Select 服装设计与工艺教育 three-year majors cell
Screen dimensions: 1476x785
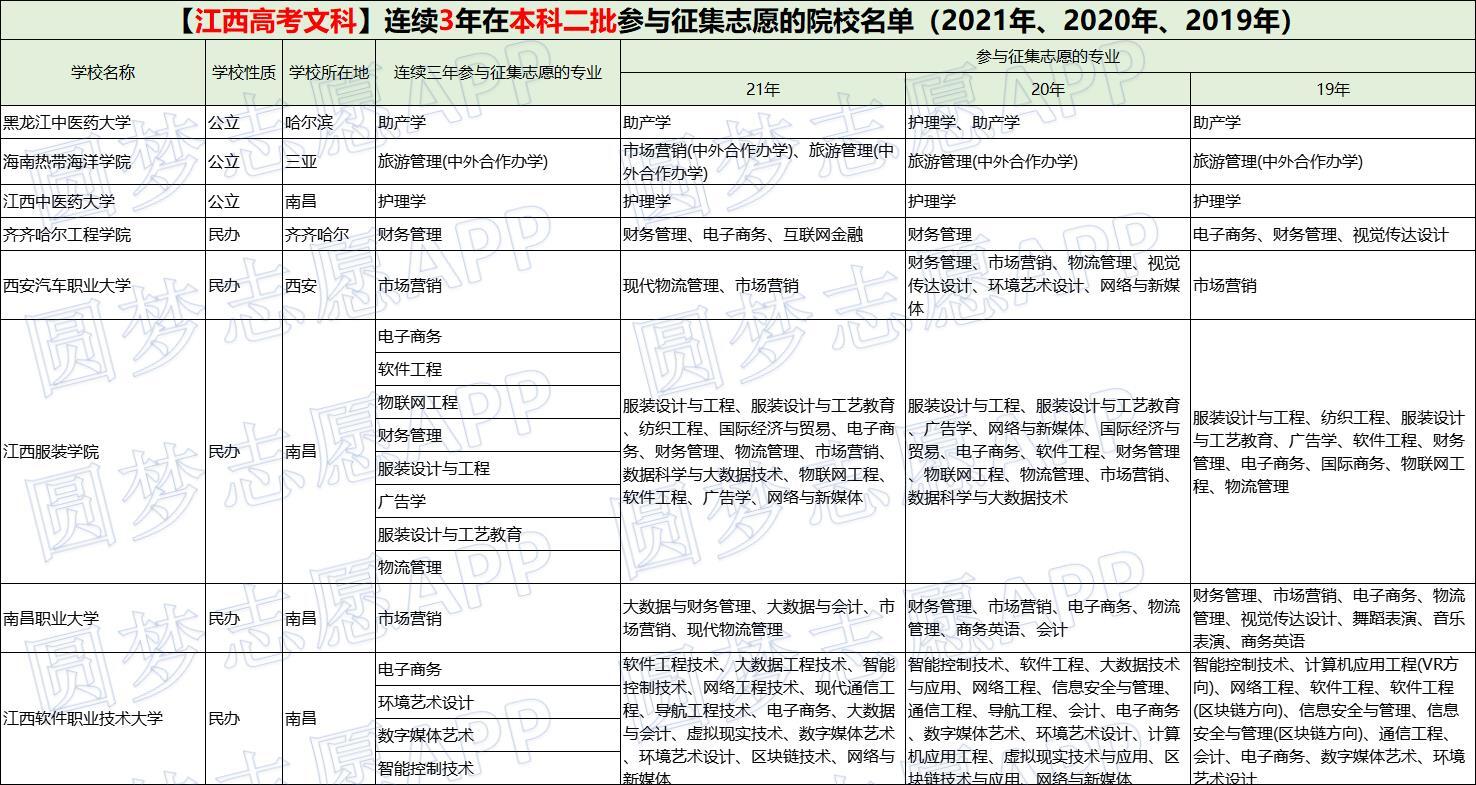(x=498, y=534)
